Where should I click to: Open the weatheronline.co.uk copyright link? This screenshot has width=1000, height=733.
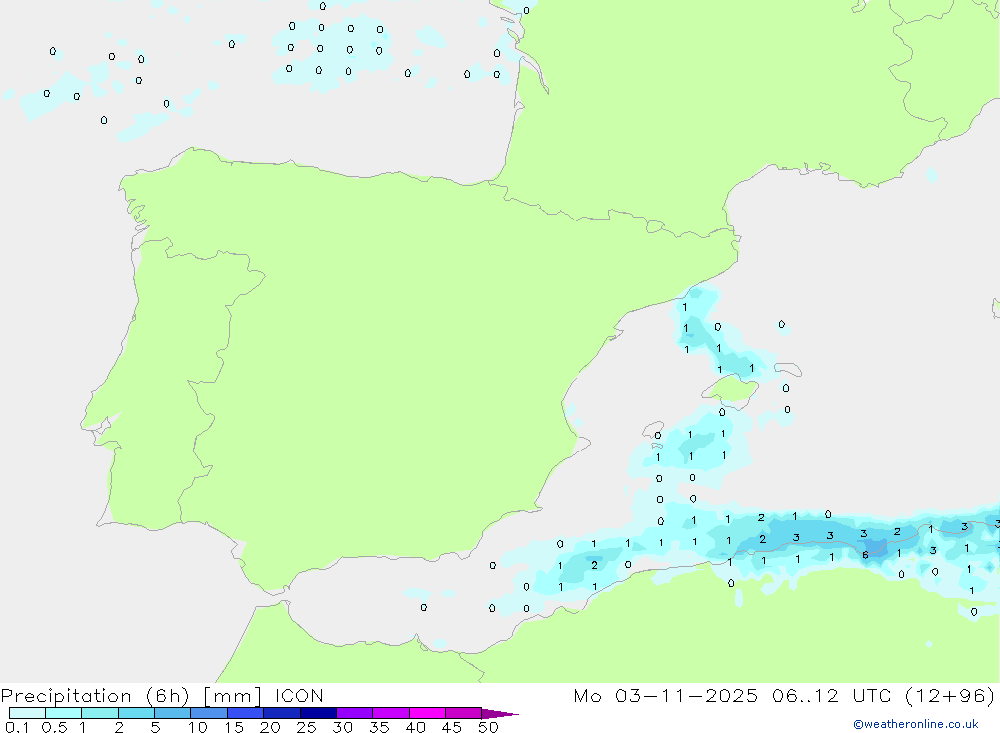916,724
